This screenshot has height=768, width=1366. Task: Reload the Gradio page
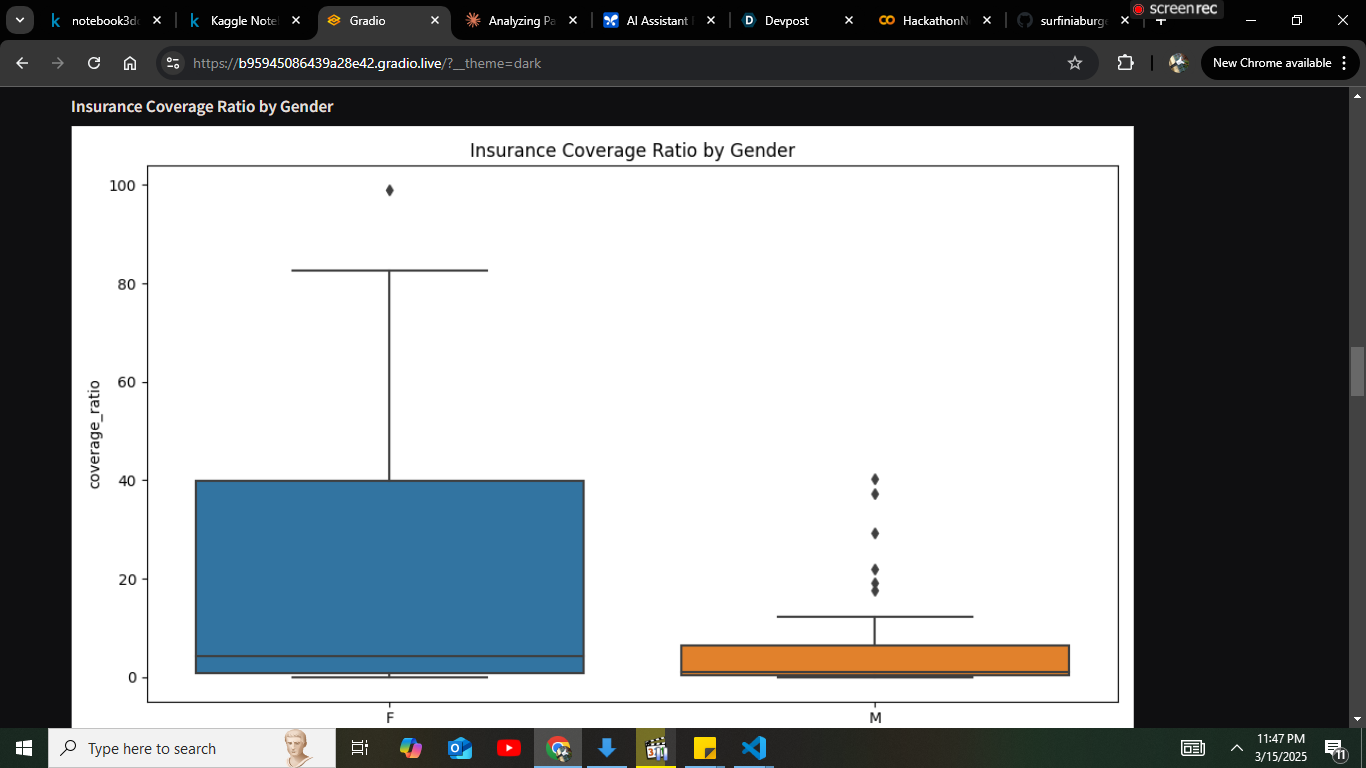click(x=94, y=63)
